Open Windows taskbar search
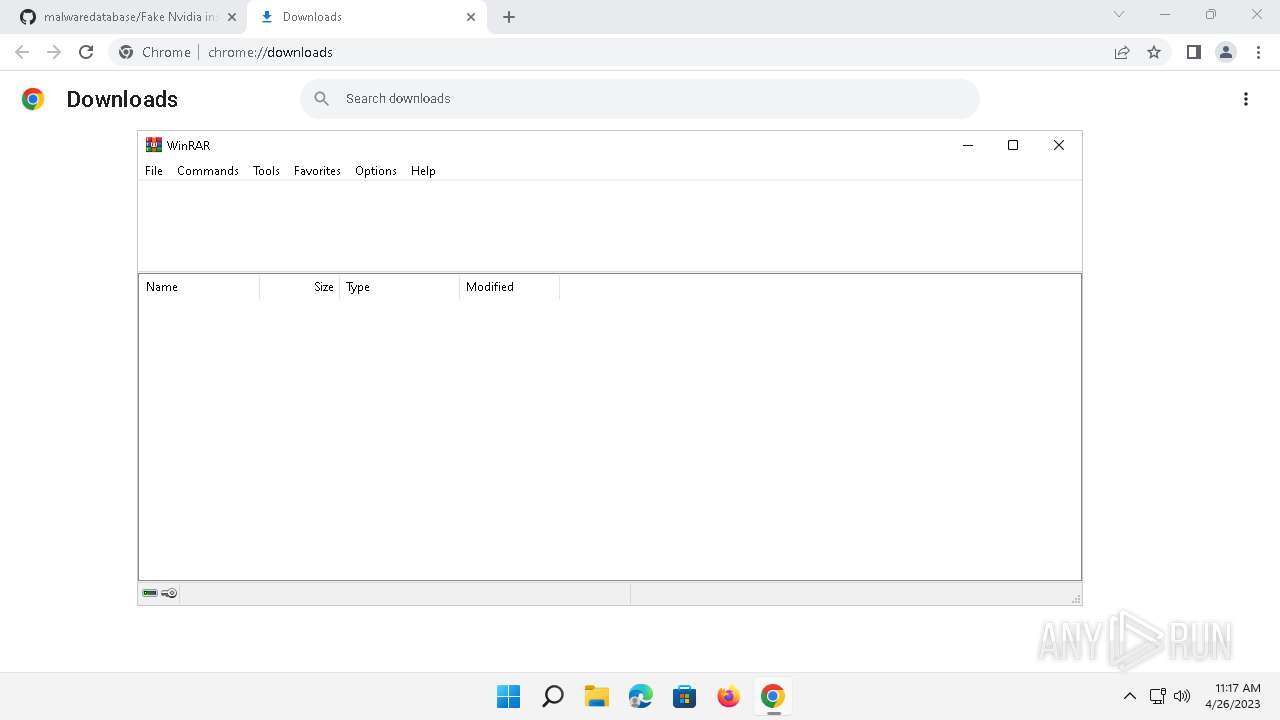Image resolution: width=1280 pixels, height=720 pixels. click(x=553, y=696)
